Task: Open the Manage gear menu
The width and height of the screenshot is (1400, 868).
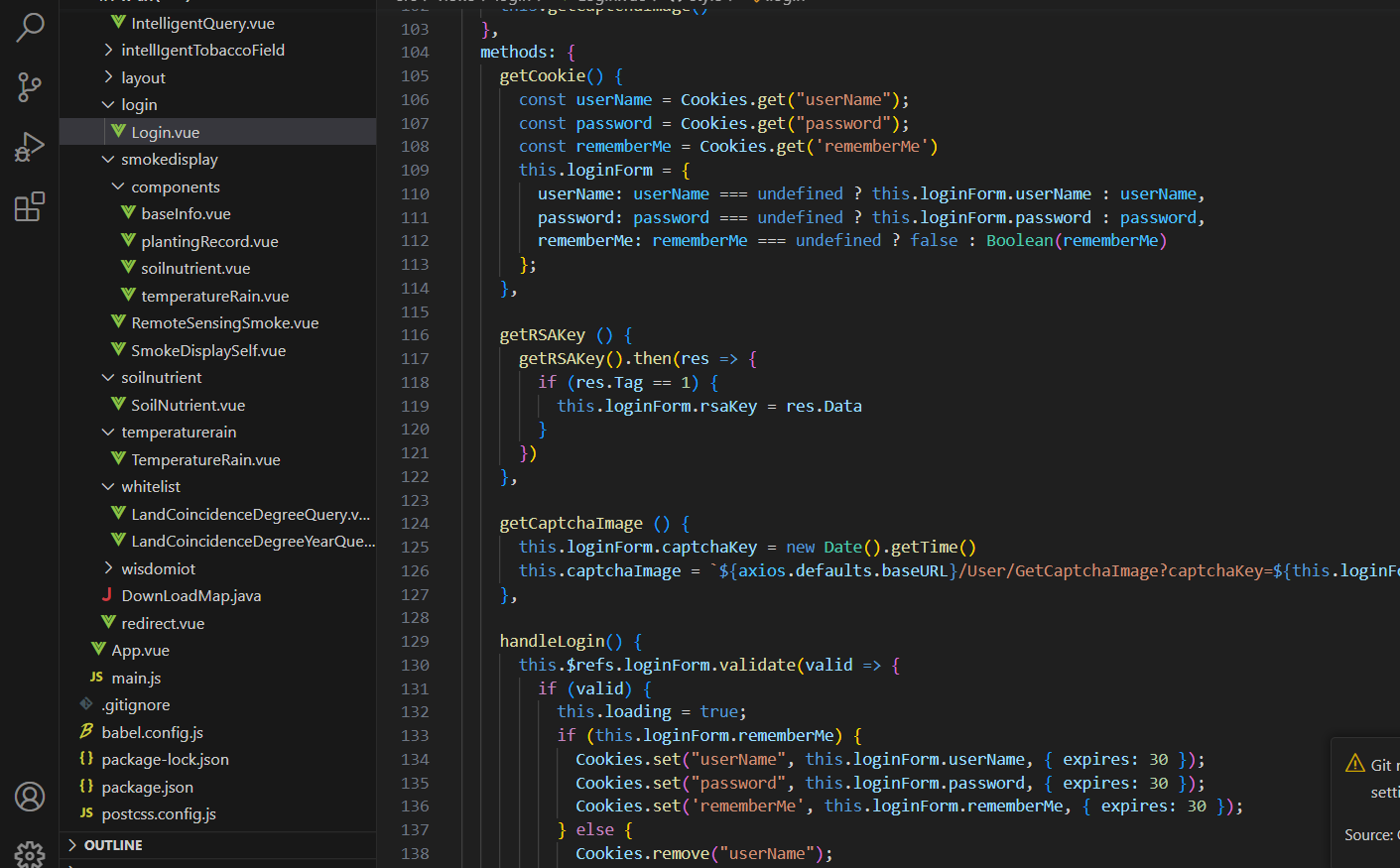Action: [30, 855]
